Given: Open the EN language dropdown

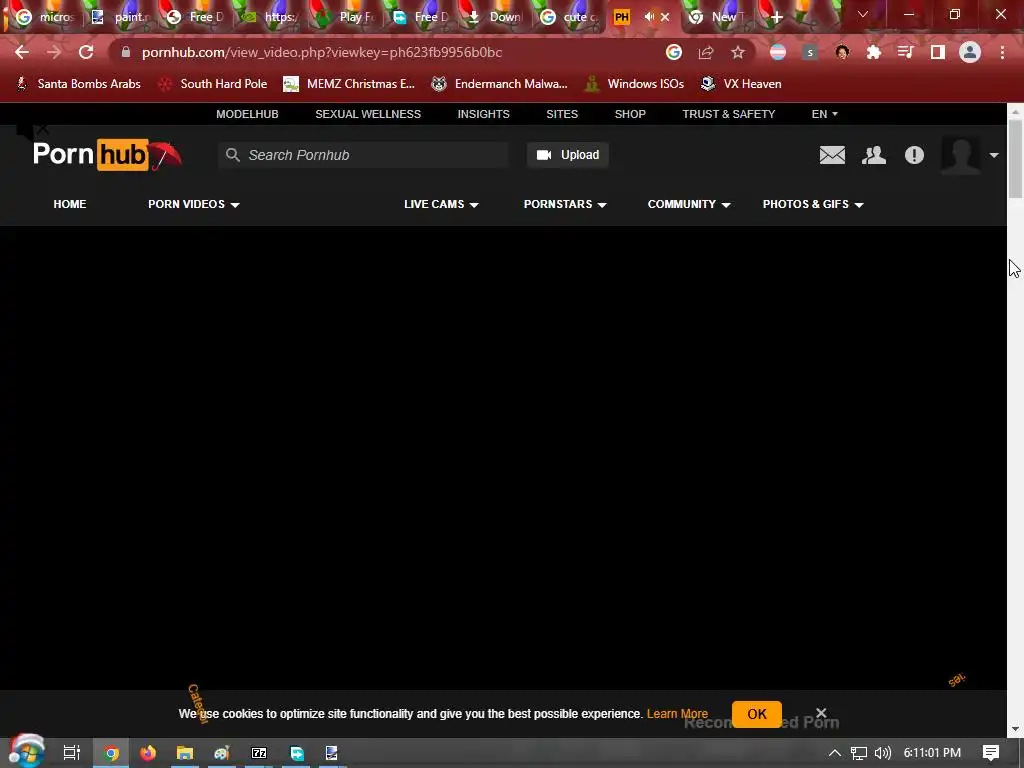Looking at the screenshot, I should point(824,114).
